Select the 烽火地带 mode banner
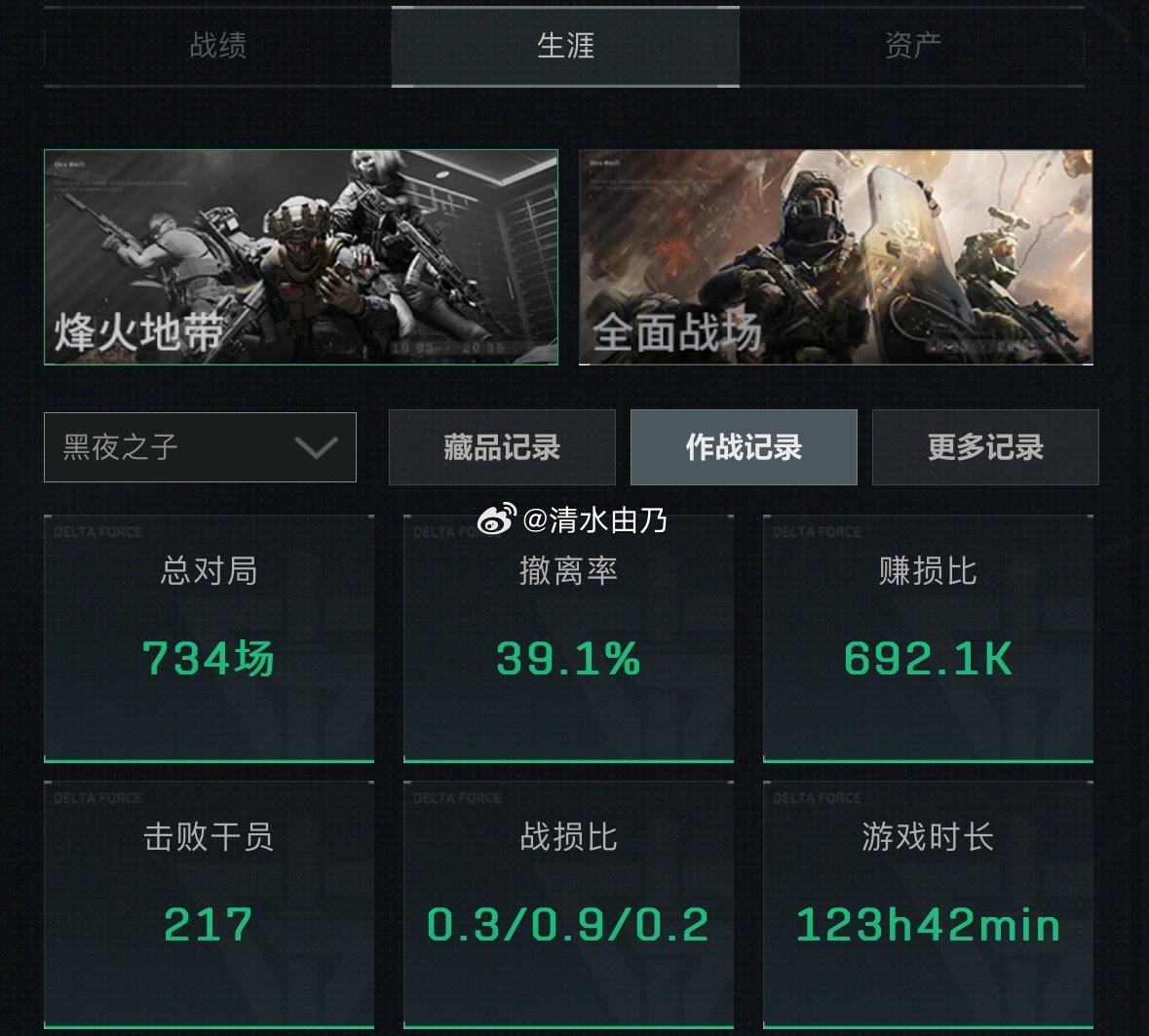Viewport: 1149px width, 1036px height. 300,257
